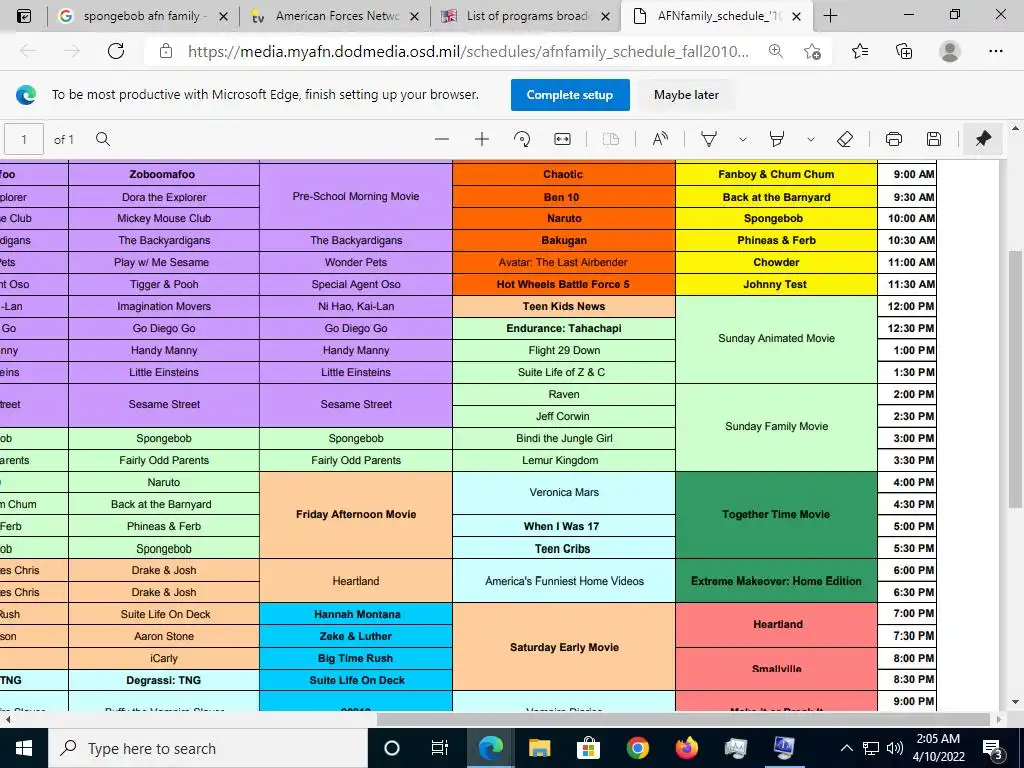Click the browser Refresh icon
Viewport: 1024px width, 768px height.
(116, 51)
